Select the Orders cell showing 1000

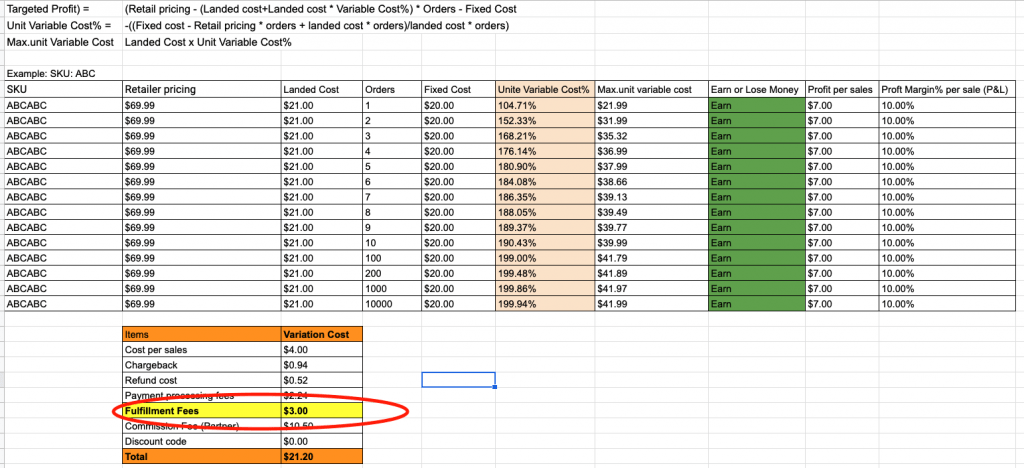coord(391,289)
